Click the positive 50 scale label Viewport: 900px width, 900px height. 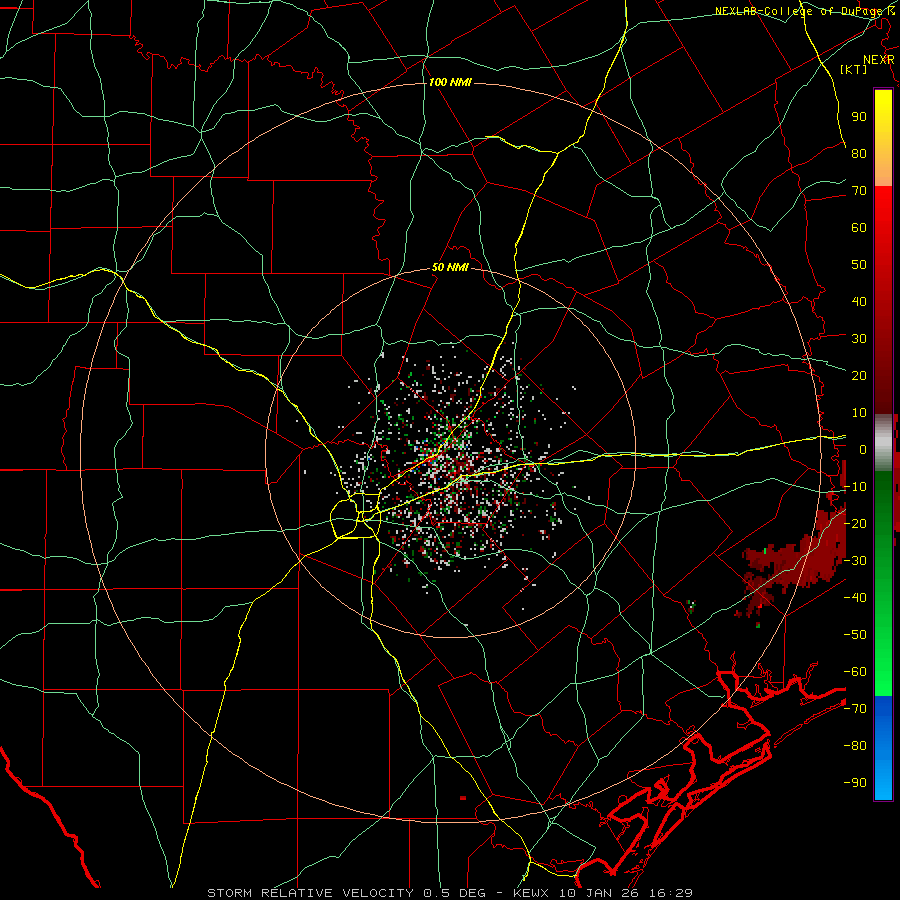pos(859,265)
